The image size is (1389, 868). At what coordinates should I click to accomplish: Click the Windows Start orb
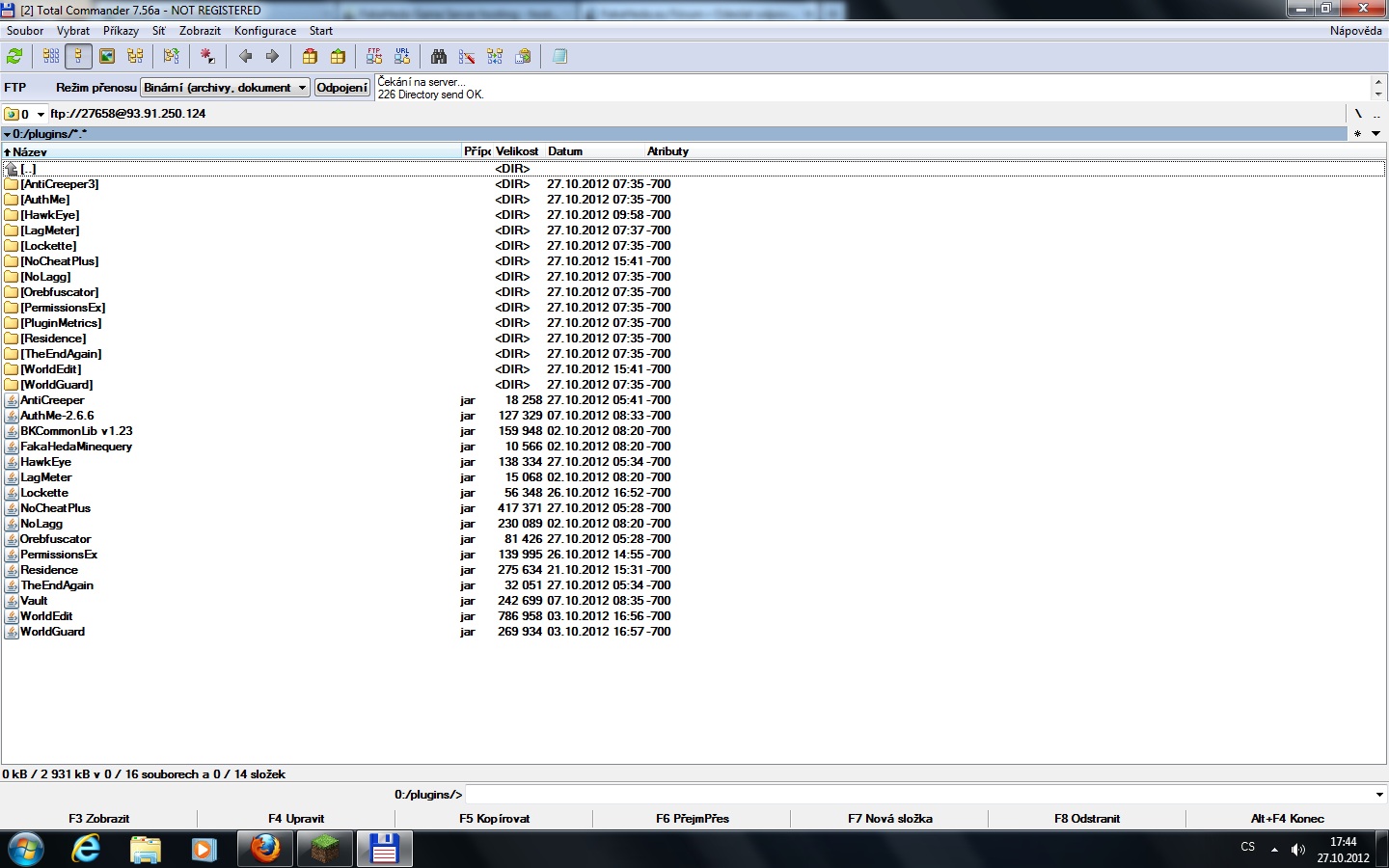pyautogui.click(x=26, y=849)
